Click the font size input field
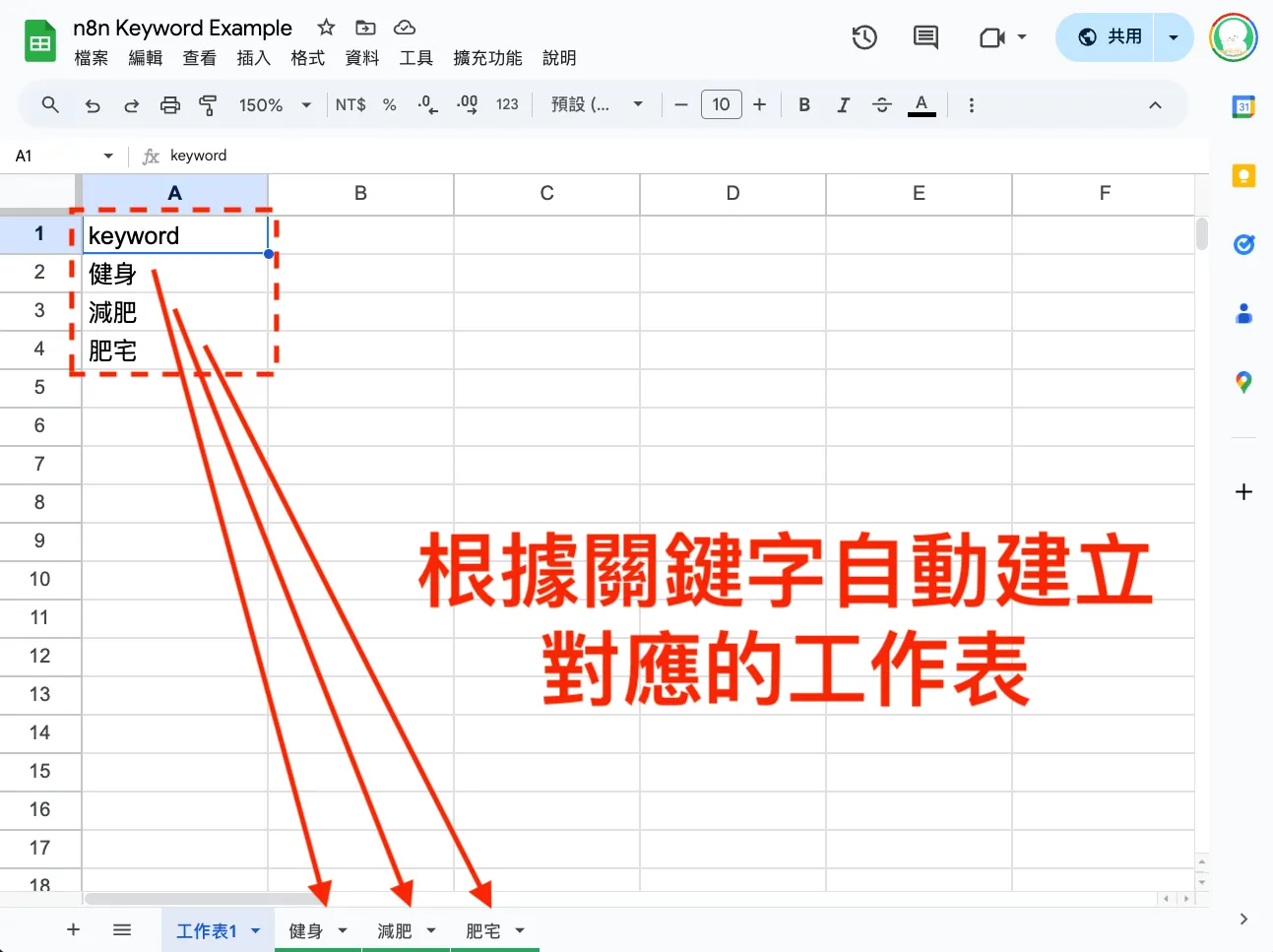Image resolution: width=1273 pixels, height=952 pixels. (x=722, y=104)
